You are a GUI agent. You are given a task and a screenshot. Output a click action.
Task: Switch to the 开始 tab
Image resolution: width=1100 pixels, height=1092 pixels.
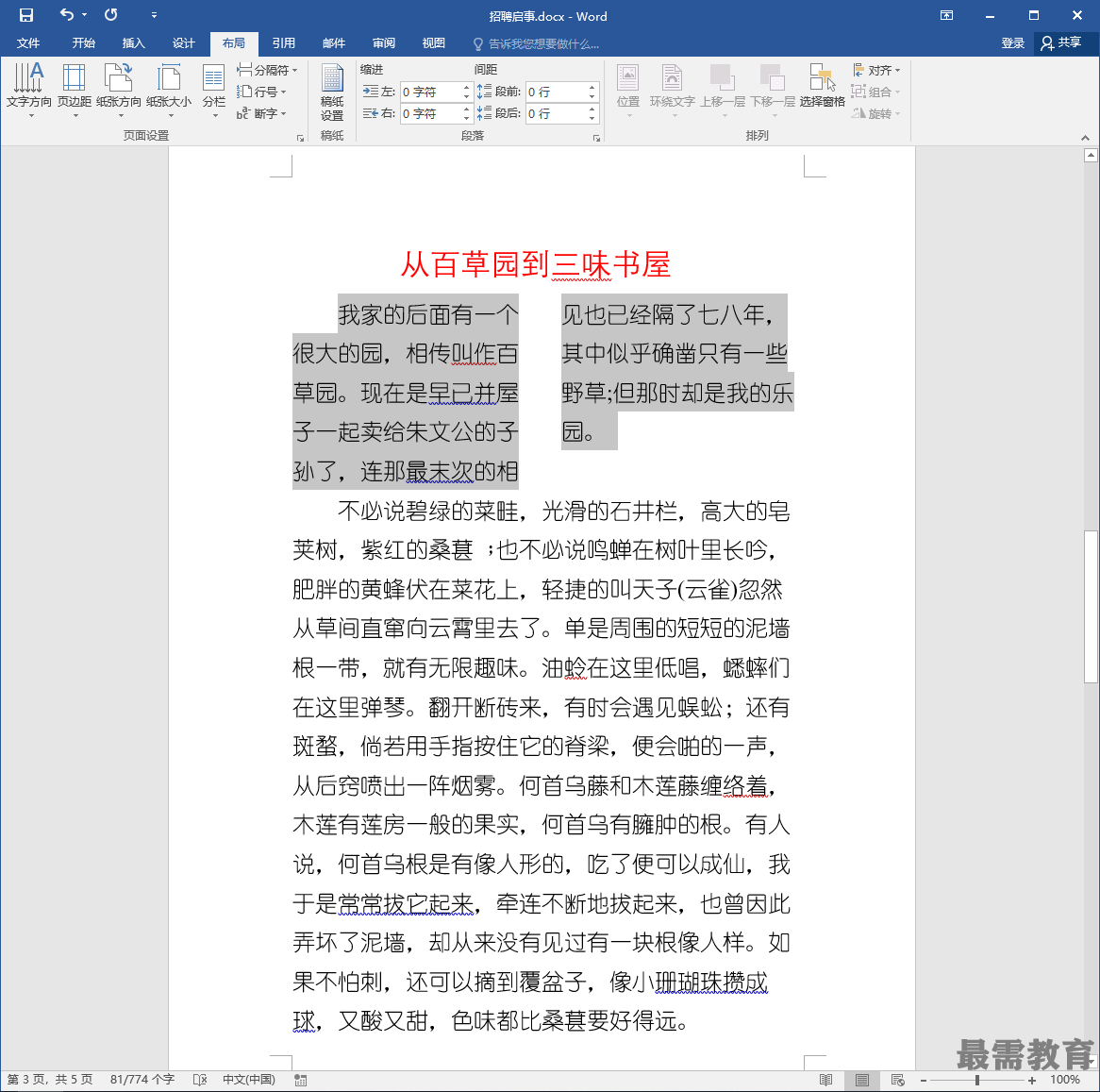83,43
